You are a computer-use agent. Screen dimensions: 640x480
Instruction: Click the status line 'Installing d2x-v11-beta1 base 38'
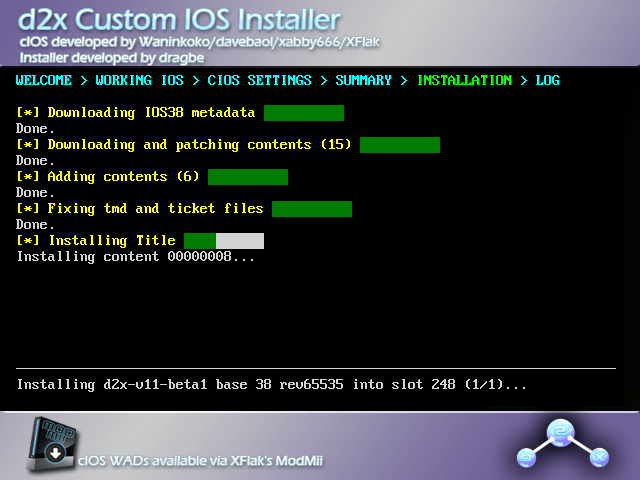pos(272,384)
